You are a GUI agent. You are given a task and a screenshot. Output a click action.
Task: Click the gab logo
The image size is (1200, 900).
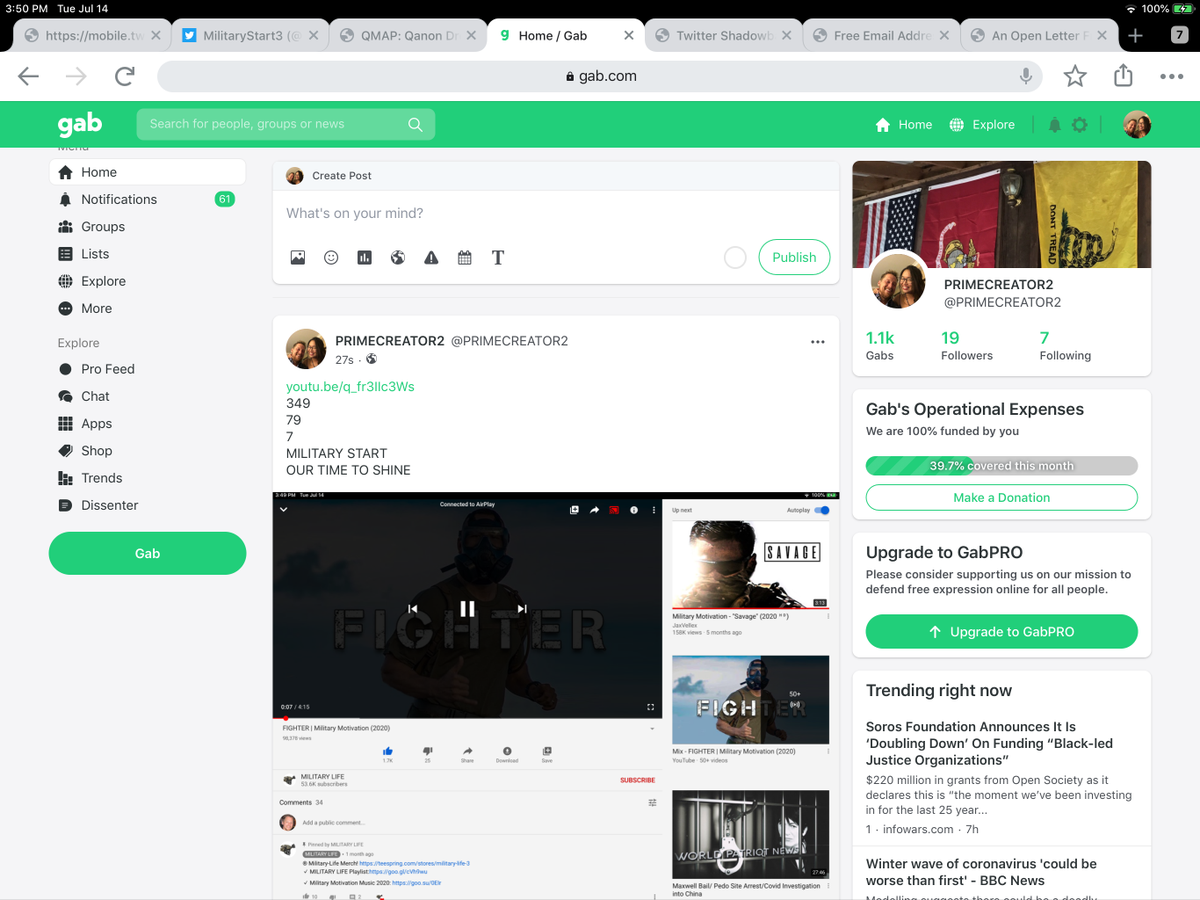coord(79,124)
